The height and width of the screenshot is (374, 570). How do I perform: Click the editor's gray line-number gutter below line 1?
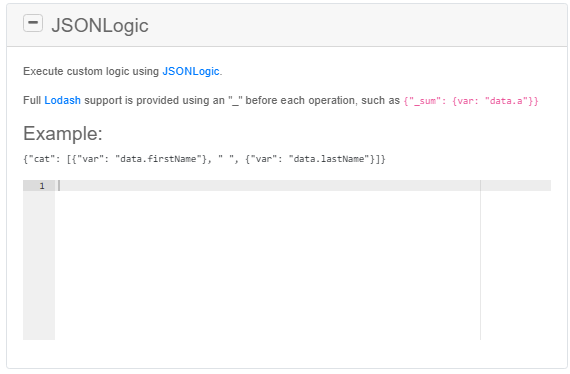click(39, 265)
